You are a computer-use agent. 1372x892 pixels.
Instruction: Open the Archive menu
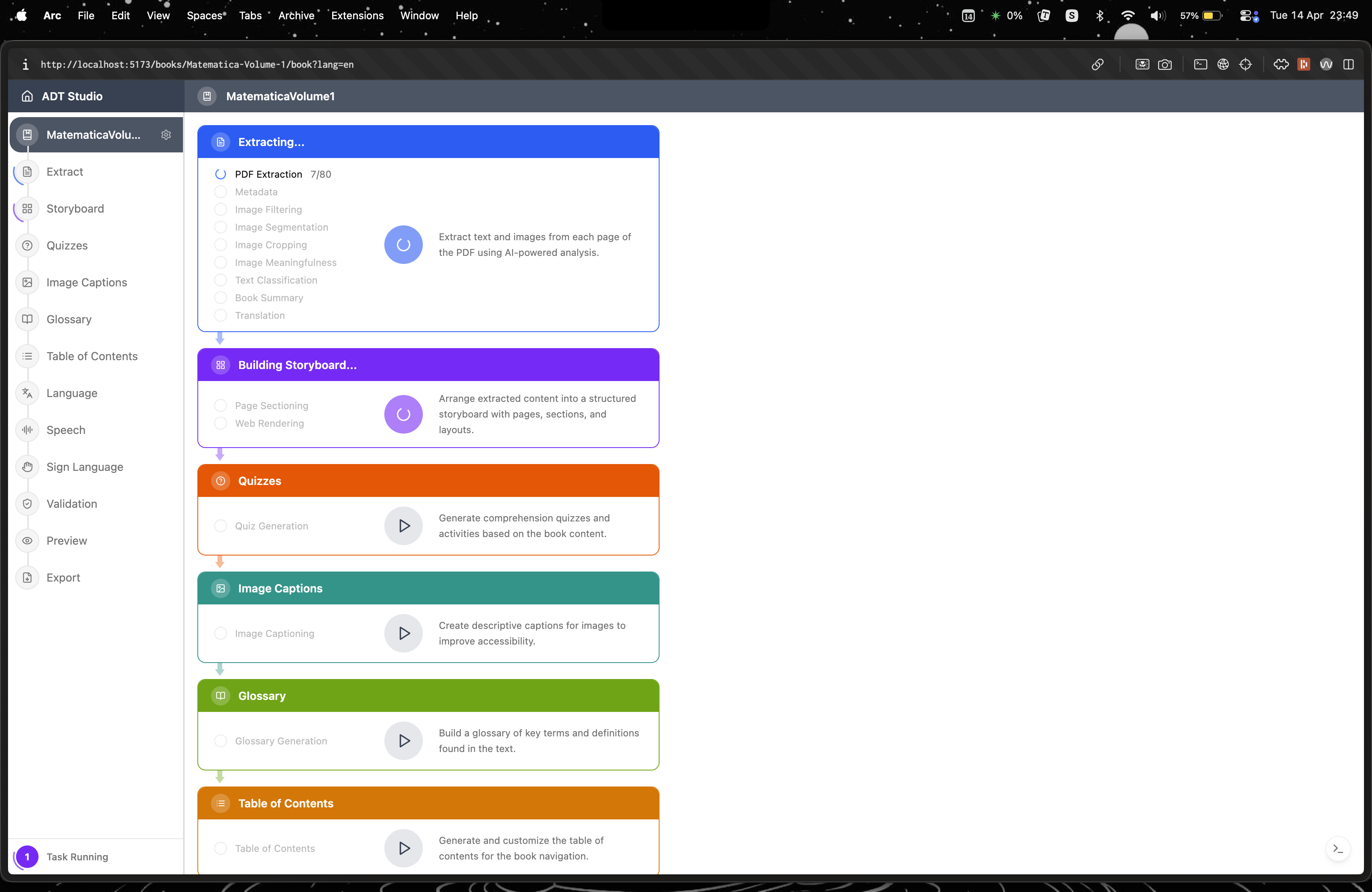coord(296,16)
